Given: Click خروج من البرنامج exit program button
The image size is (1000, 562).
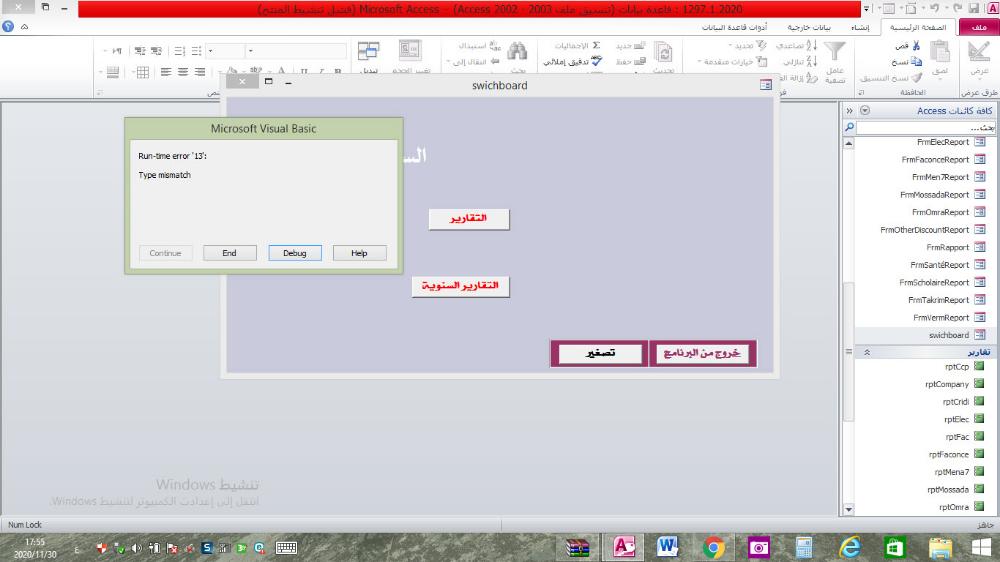Looking at the screenshot, I should 702,353.
